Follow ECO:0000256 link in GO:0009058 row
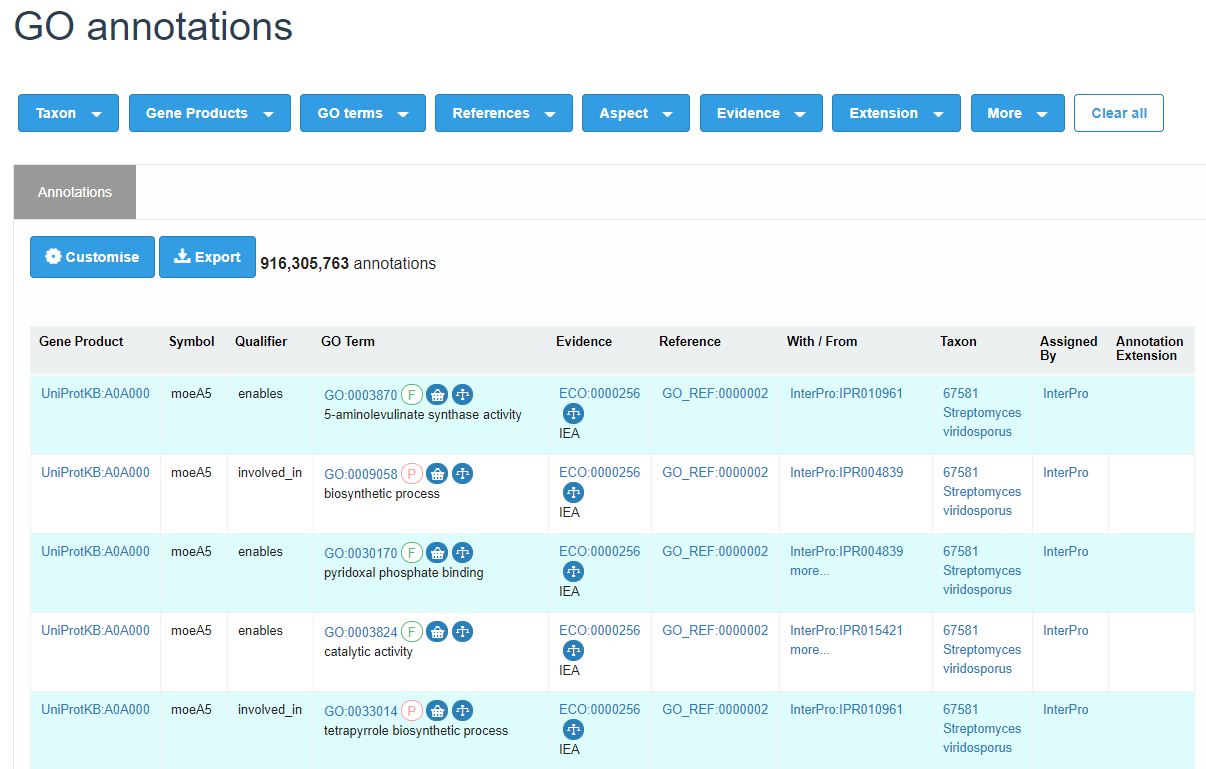The height and width of the screenshot is (769, 1206). pos(599,472)
